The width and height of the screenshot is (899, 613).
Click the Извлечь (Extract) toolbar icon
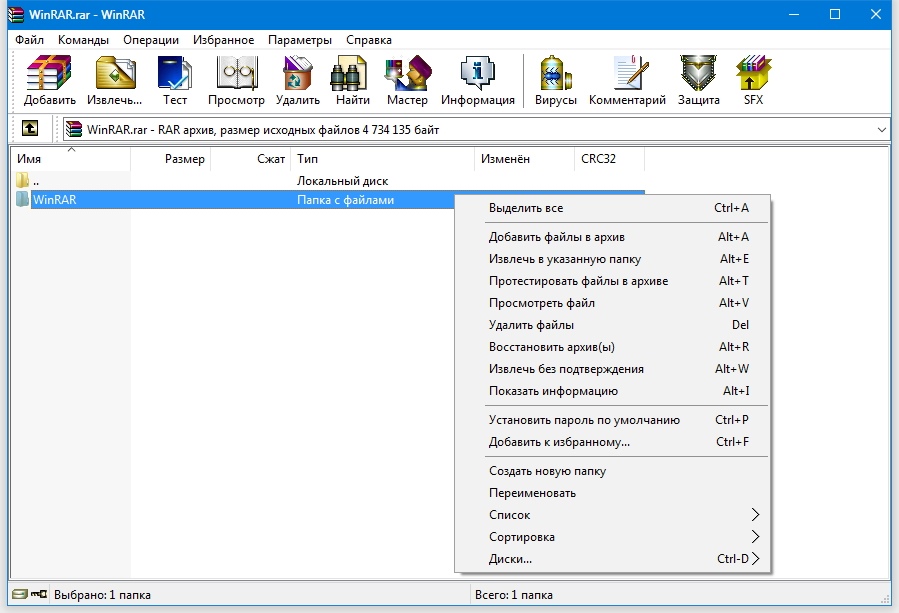click(x=115, y=80)
